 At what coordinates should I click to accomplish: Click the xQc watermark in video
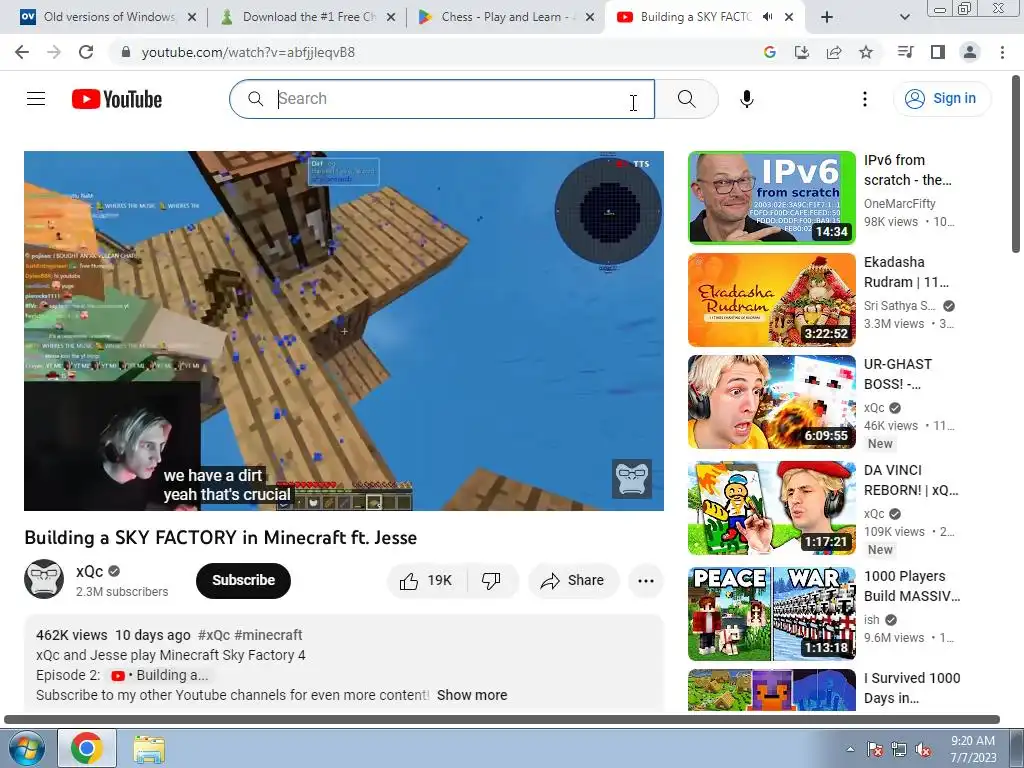(x=632, y=479)
